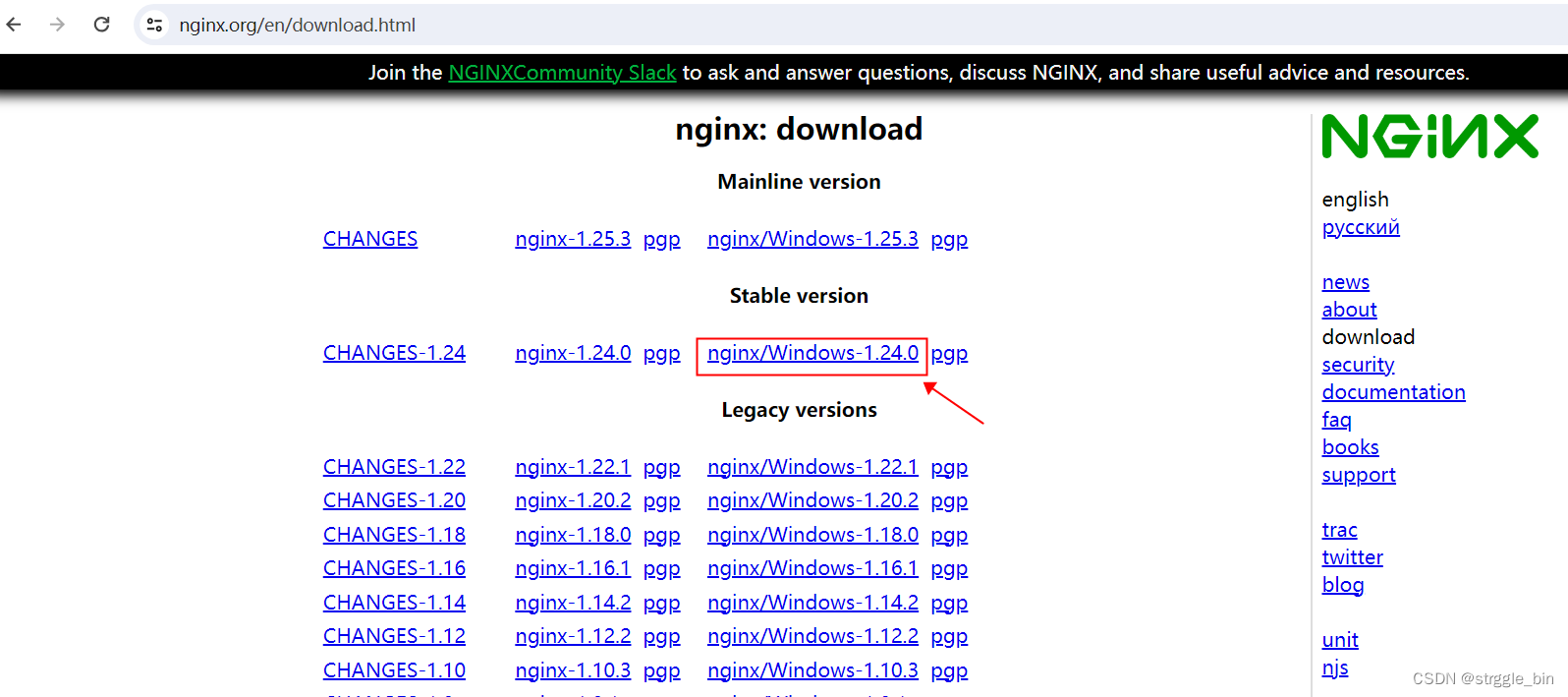Open the njs sidebar link
Image resolution: width=1568 pixels, height=697 pixels.
point(1335,668)
